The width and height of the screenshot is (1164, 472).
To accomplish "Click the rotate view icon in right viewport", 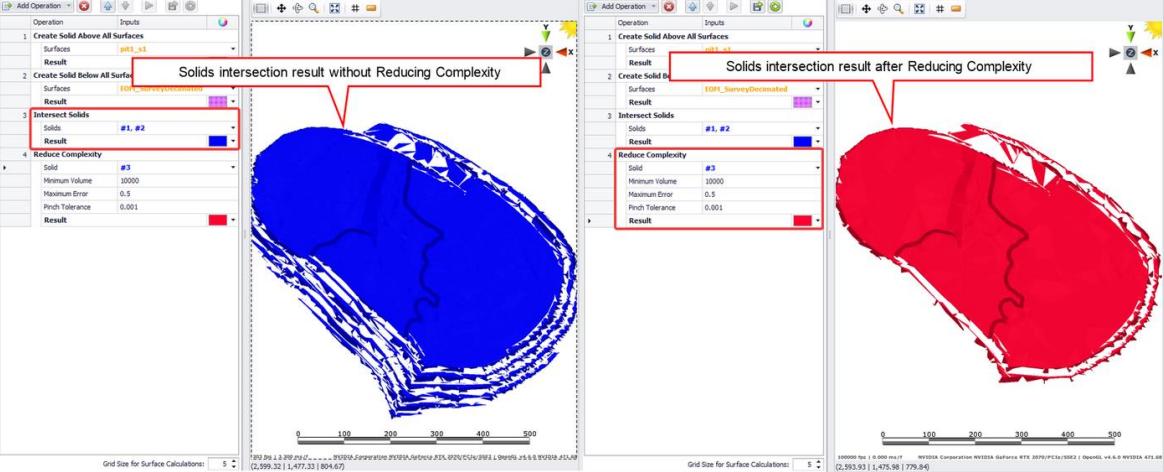I will 882,8.
